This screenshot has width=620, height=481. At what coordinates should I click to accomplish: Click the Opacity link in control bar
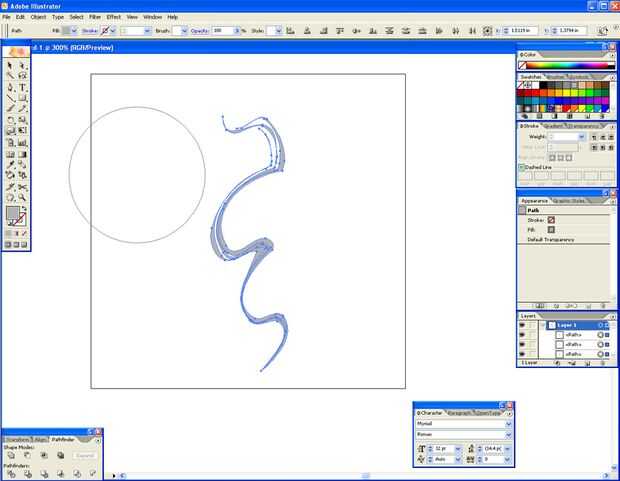click(200, 30)
